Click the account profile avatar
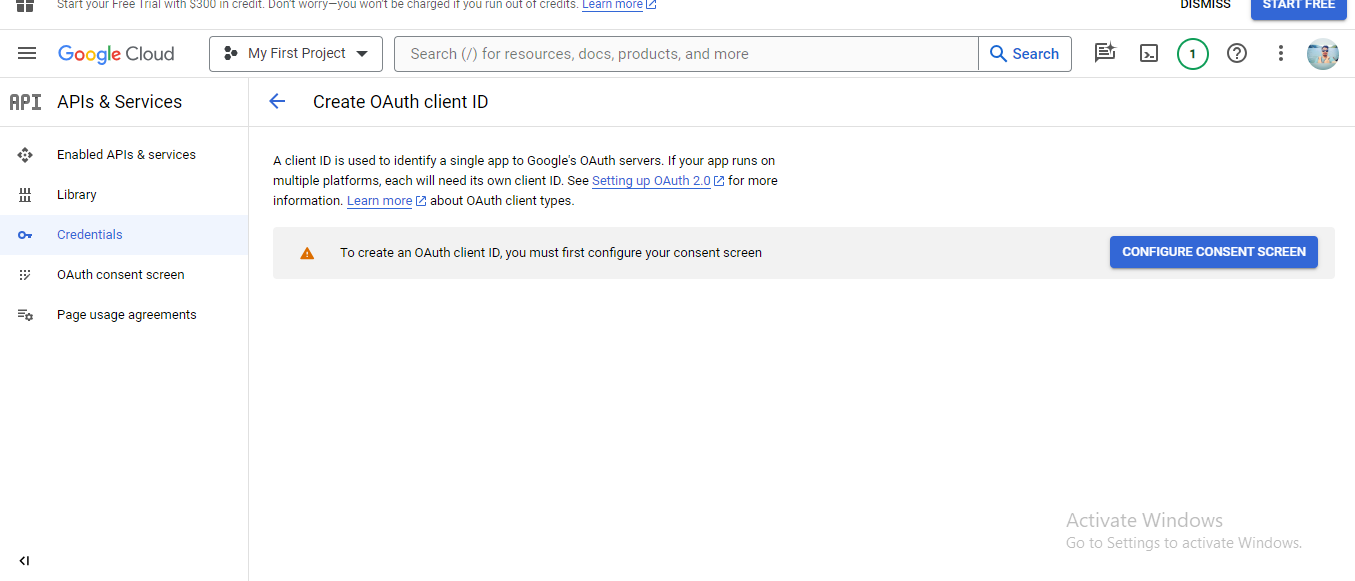The height and width of the screenshot is (581, 1355). [x=1323, y=54]
